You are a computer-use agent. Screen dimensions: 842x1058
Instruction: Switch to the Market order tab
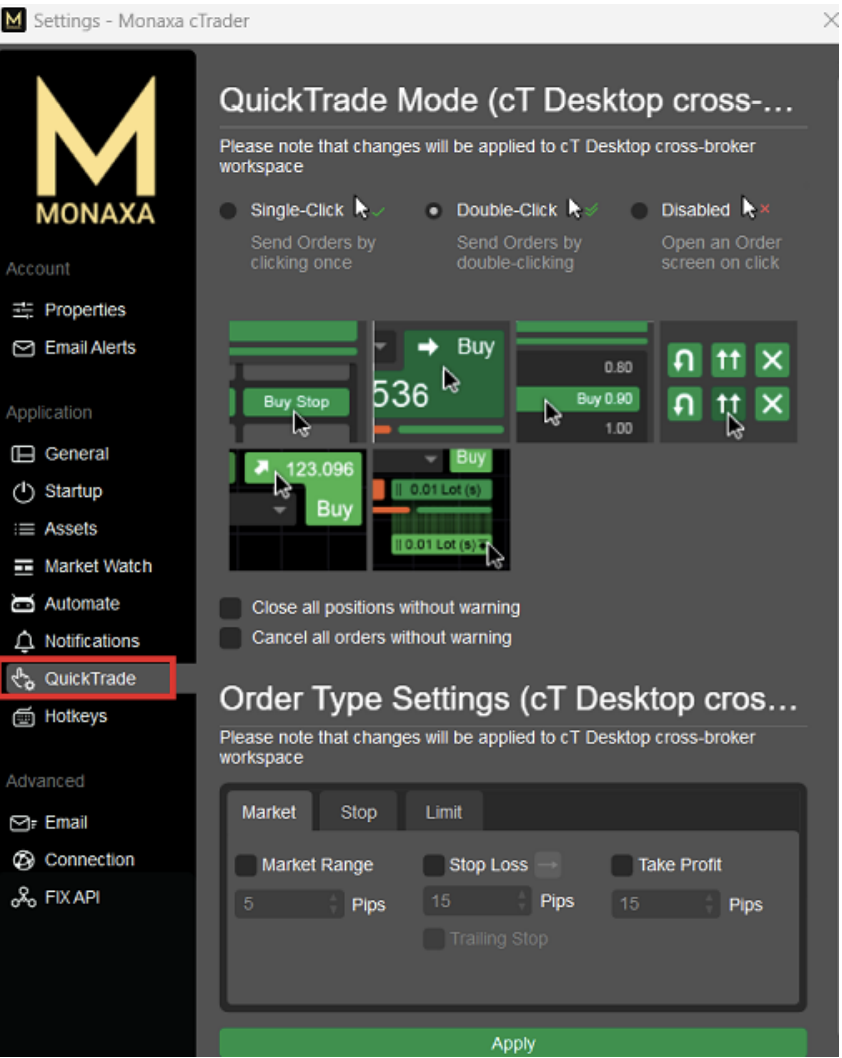pos(269,812)
